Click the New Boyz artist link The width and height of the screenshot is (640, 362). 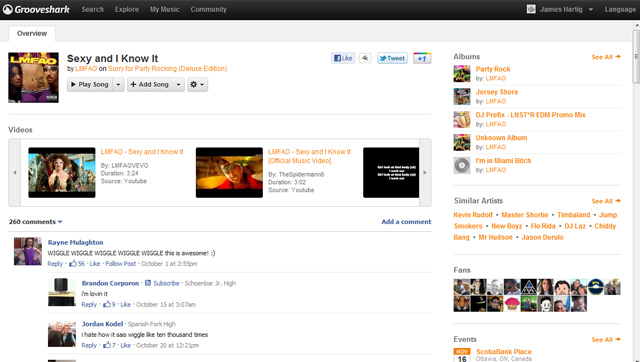point(507,226)
